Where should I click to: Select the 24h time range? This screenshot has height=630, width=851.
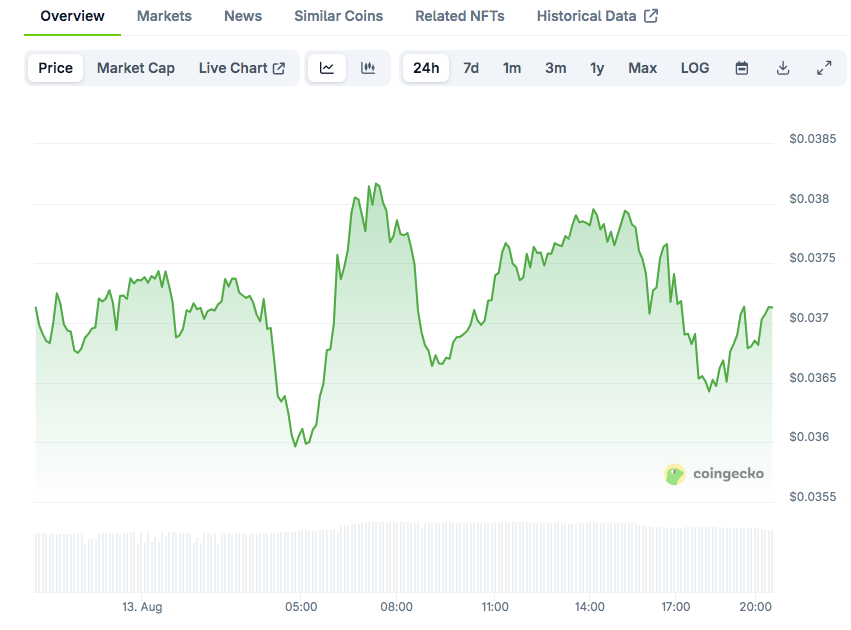tap(426, 68)
